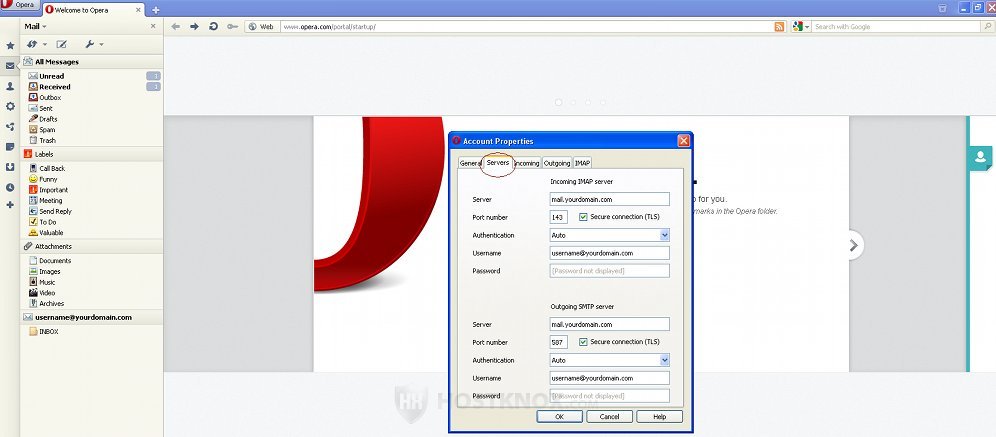
Task: Switch to the General tab
Action: coord(470,163)
